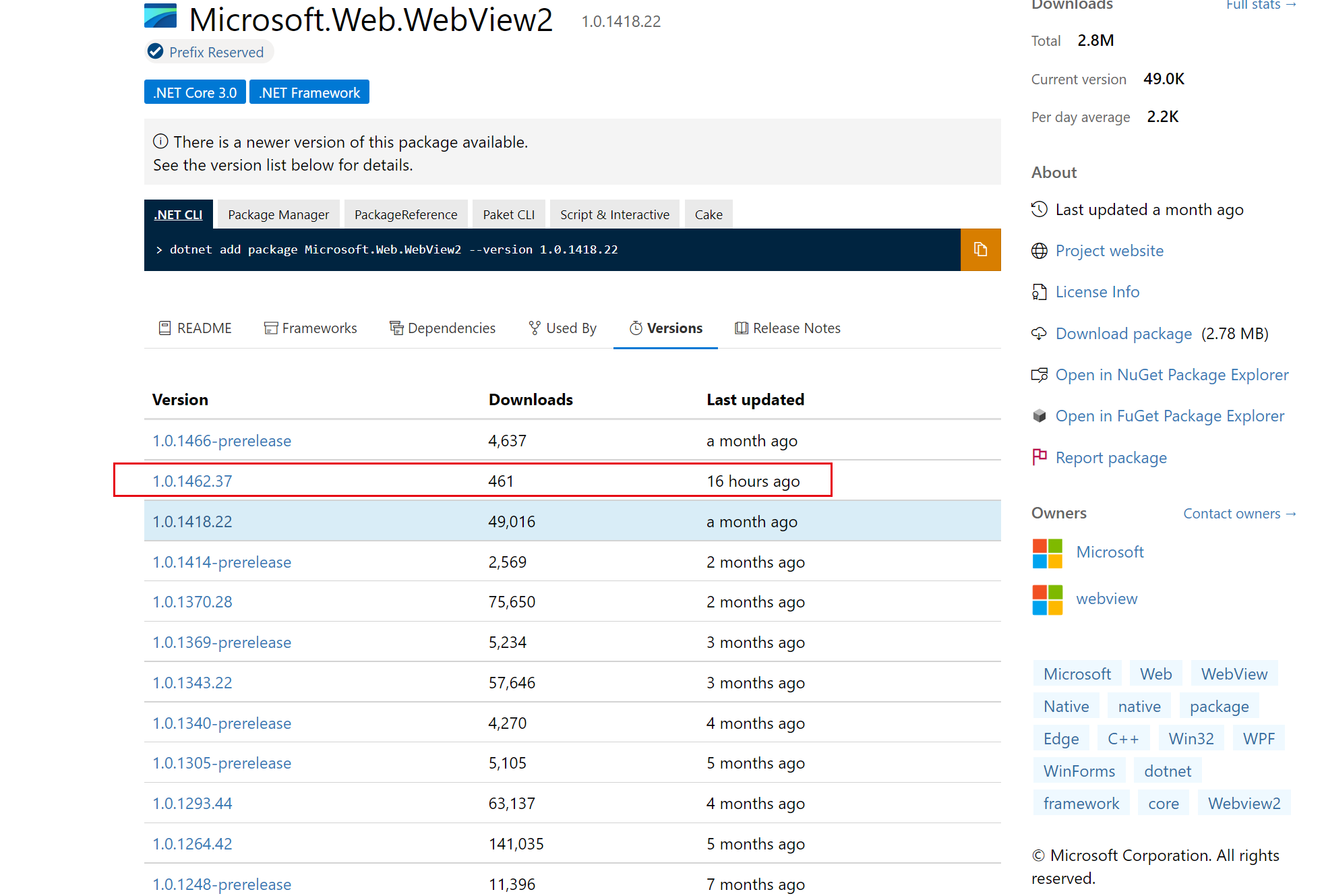Click the Open in NuGet Package Explorer icon

[1040, 375]
